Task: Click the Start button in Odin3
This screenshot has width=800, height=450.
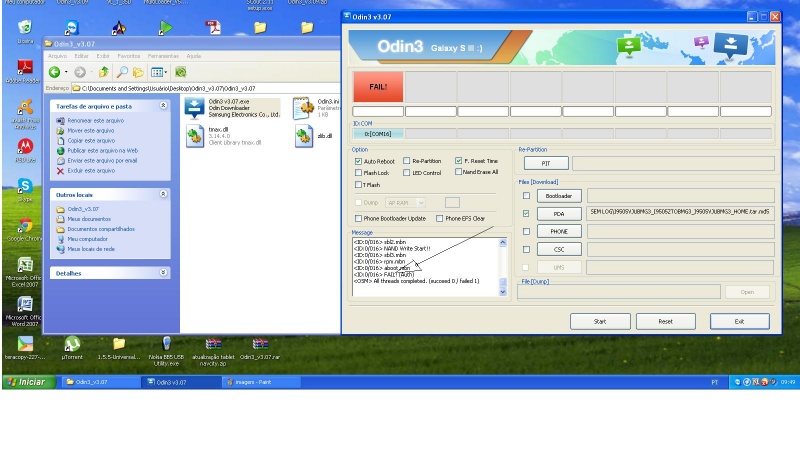Action: point(600,321)
